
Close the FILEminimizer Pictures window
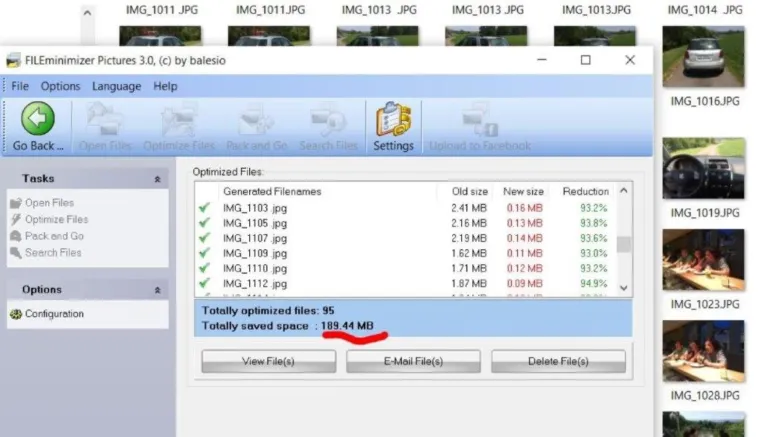click(x=630, y=60)
